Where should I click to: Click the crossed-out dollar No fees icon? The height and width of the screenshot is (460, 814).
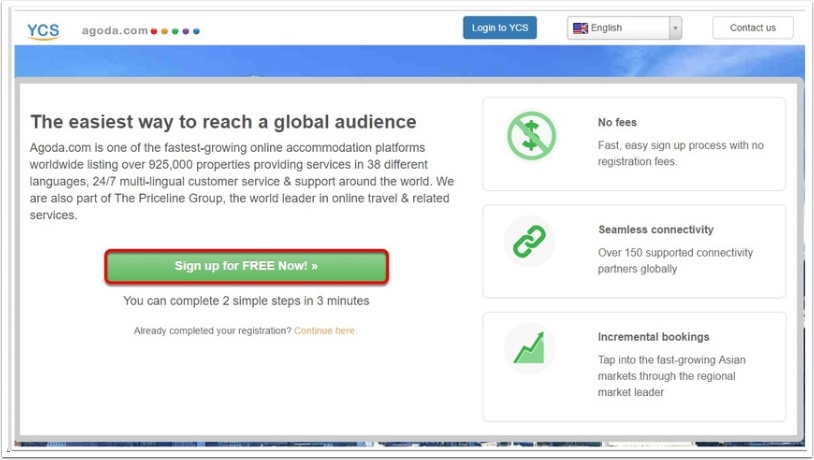coord(531,136)
